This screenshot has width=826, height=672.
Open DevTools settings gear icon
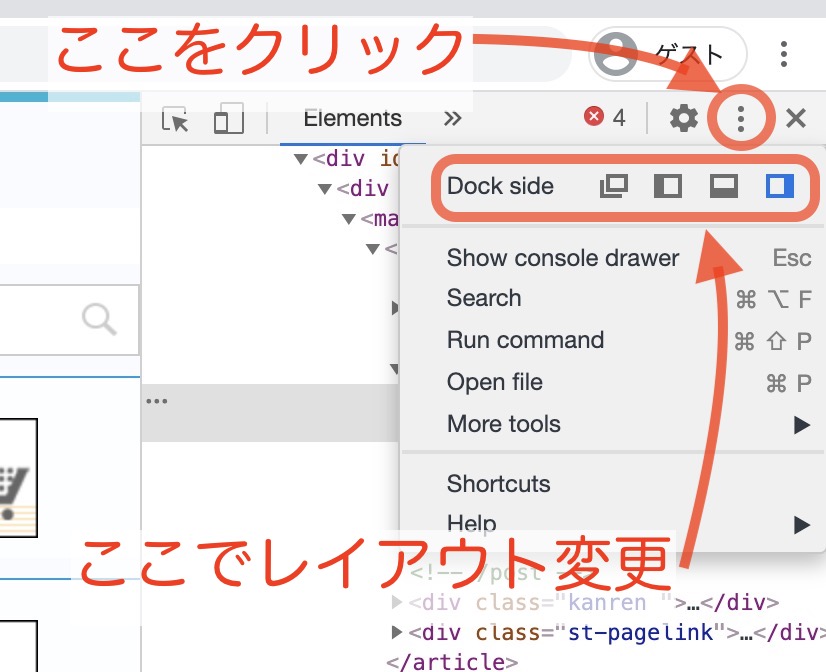tap(684, 118)
